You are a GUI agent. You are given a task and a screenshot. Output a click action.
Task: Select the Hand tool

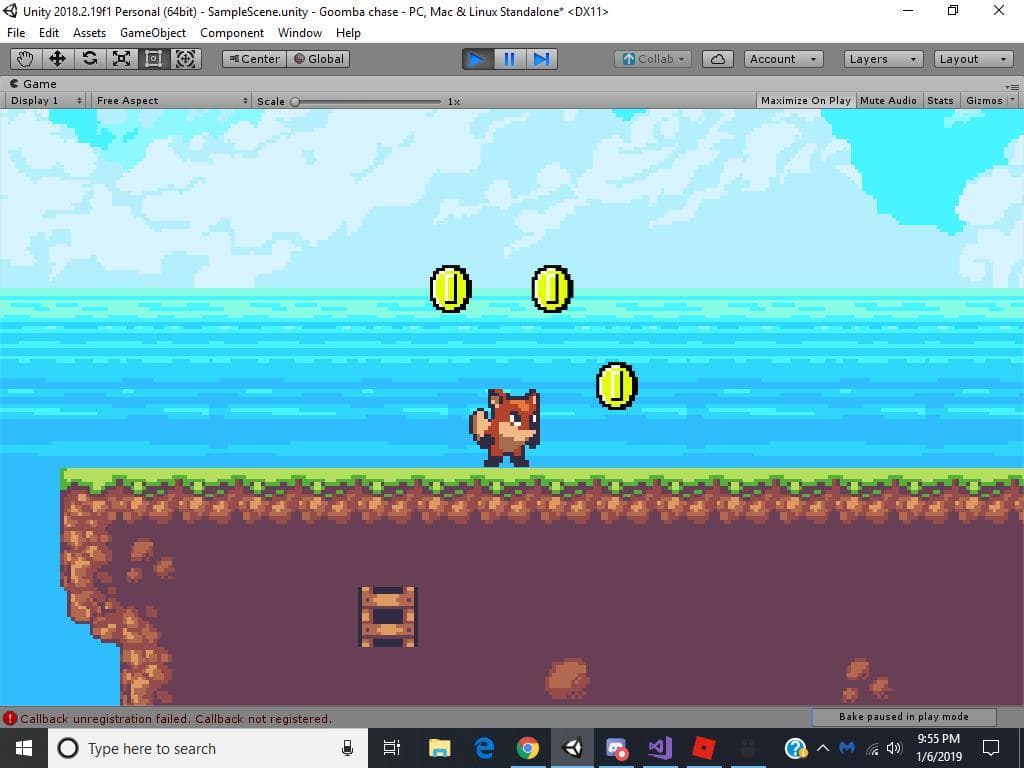click(x=25, y=59)
